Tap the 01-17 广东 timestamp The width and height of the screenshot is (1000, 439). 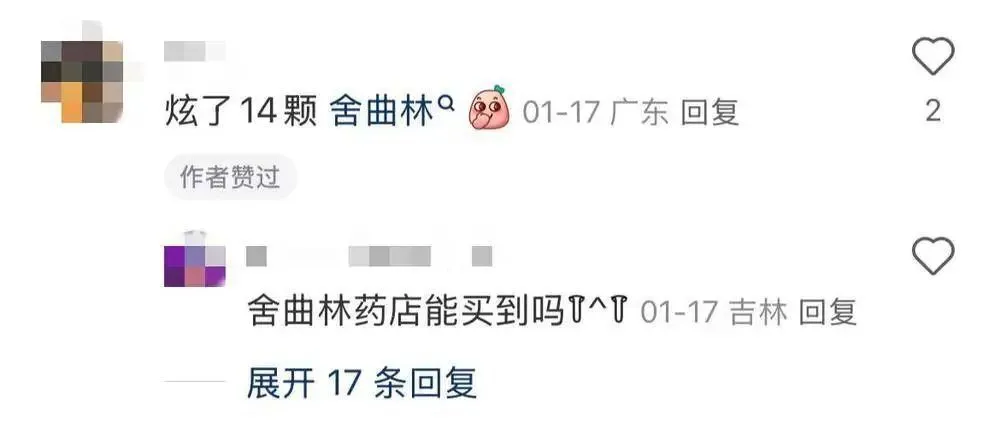point(596,114)
